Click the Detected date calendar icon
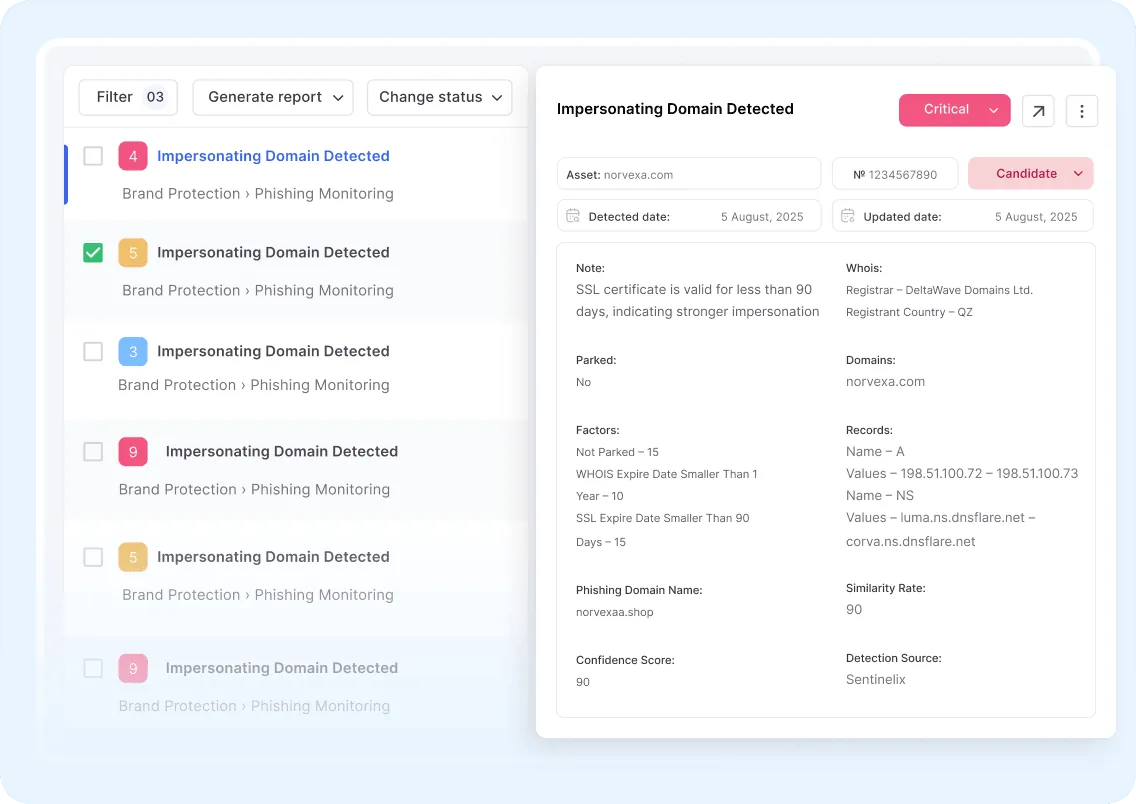Image resolution: width=1136 pixels, height=804 pixels. pos(573,216)
